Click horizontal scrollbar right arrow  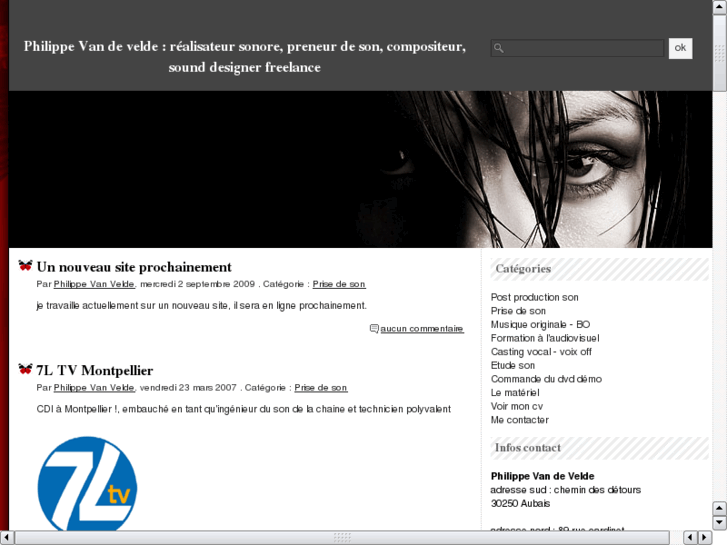[705, 537]
